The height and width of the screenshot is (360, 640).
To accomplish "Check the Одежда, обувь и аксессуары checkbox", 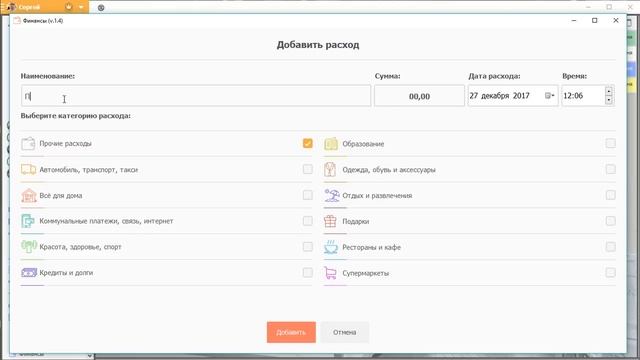I will (611, 169).
